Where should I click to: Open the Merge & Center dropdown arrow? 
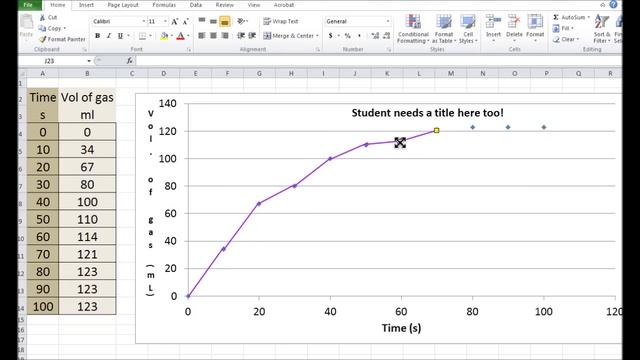pos(317,36)
